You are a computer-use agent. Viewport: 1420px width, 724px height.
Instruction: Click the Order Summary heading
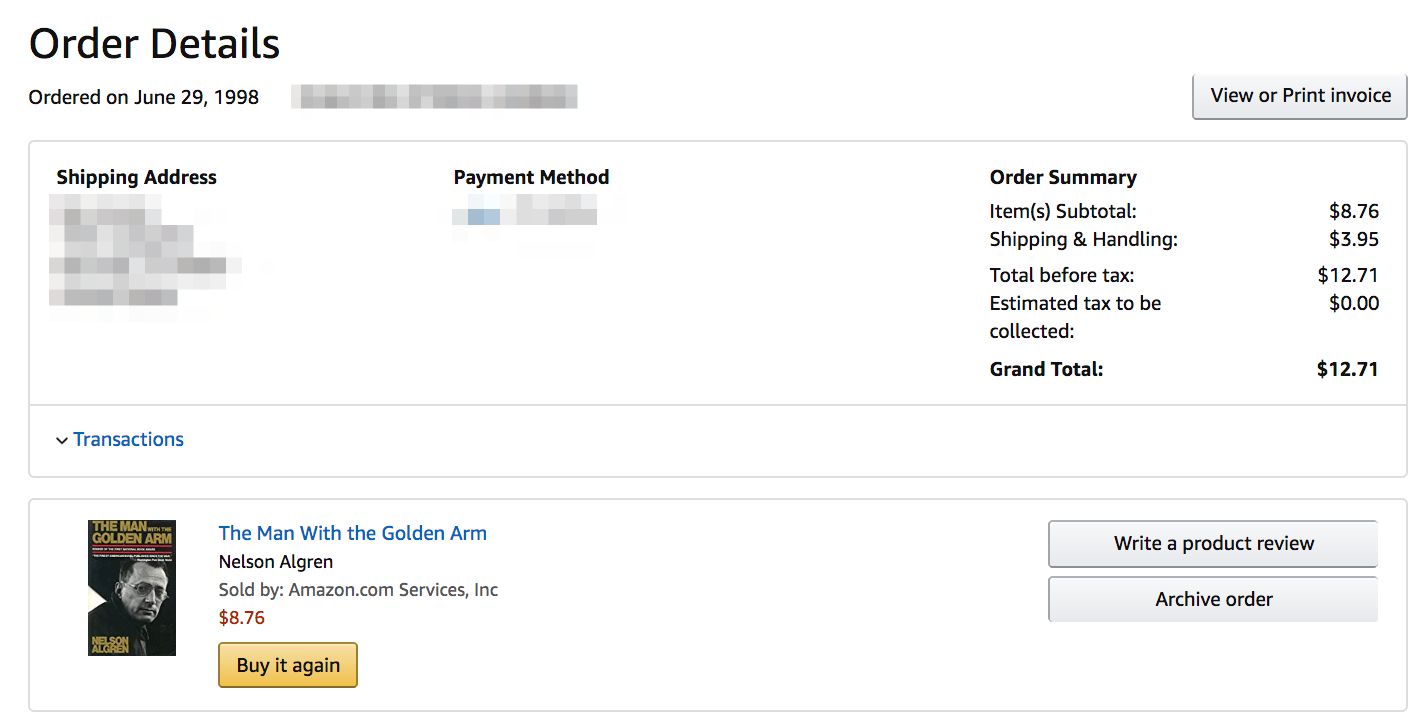coord(1063,178)
